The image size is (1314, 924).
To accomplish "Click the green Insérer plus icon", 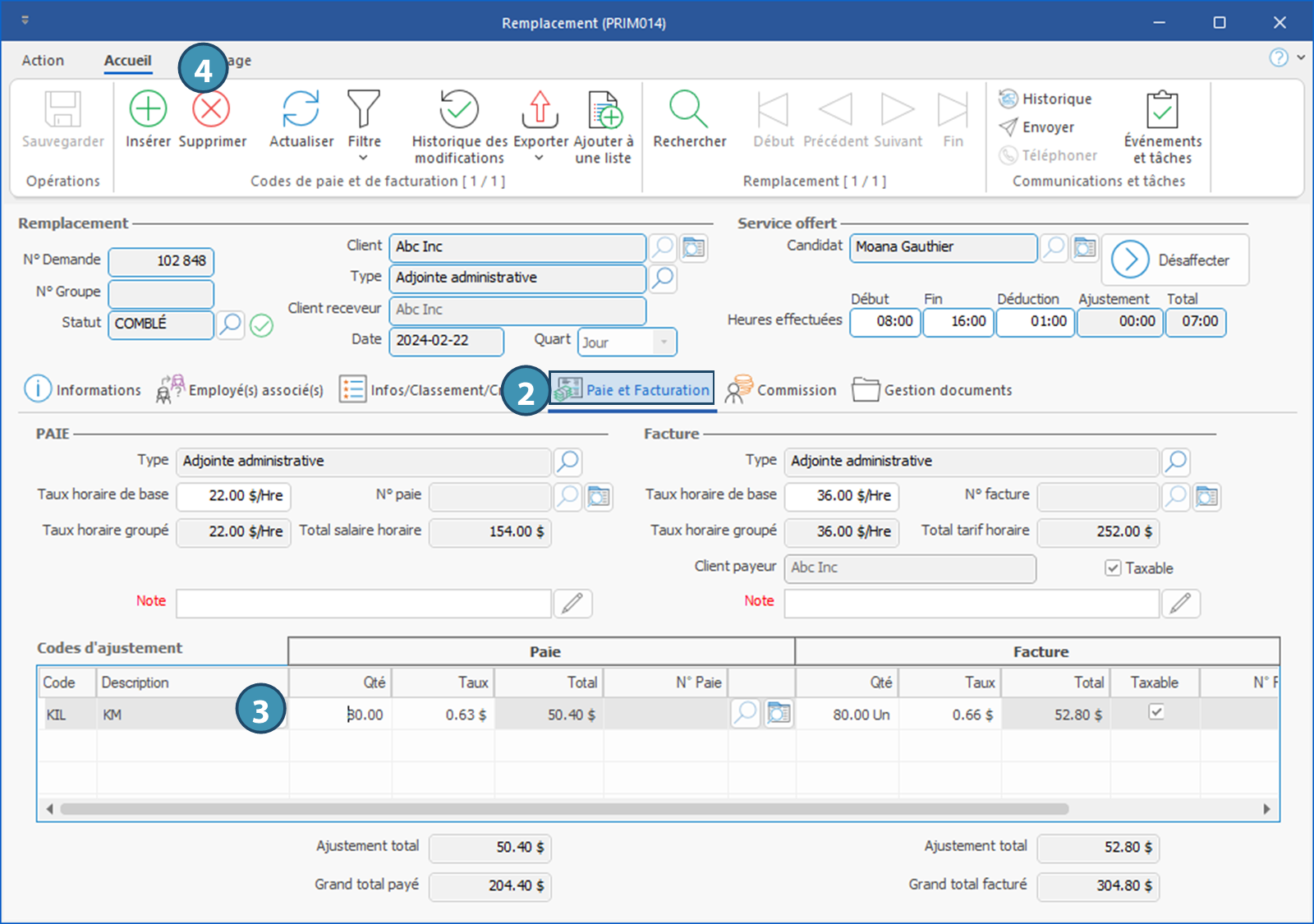I will [x=148, y=109].
